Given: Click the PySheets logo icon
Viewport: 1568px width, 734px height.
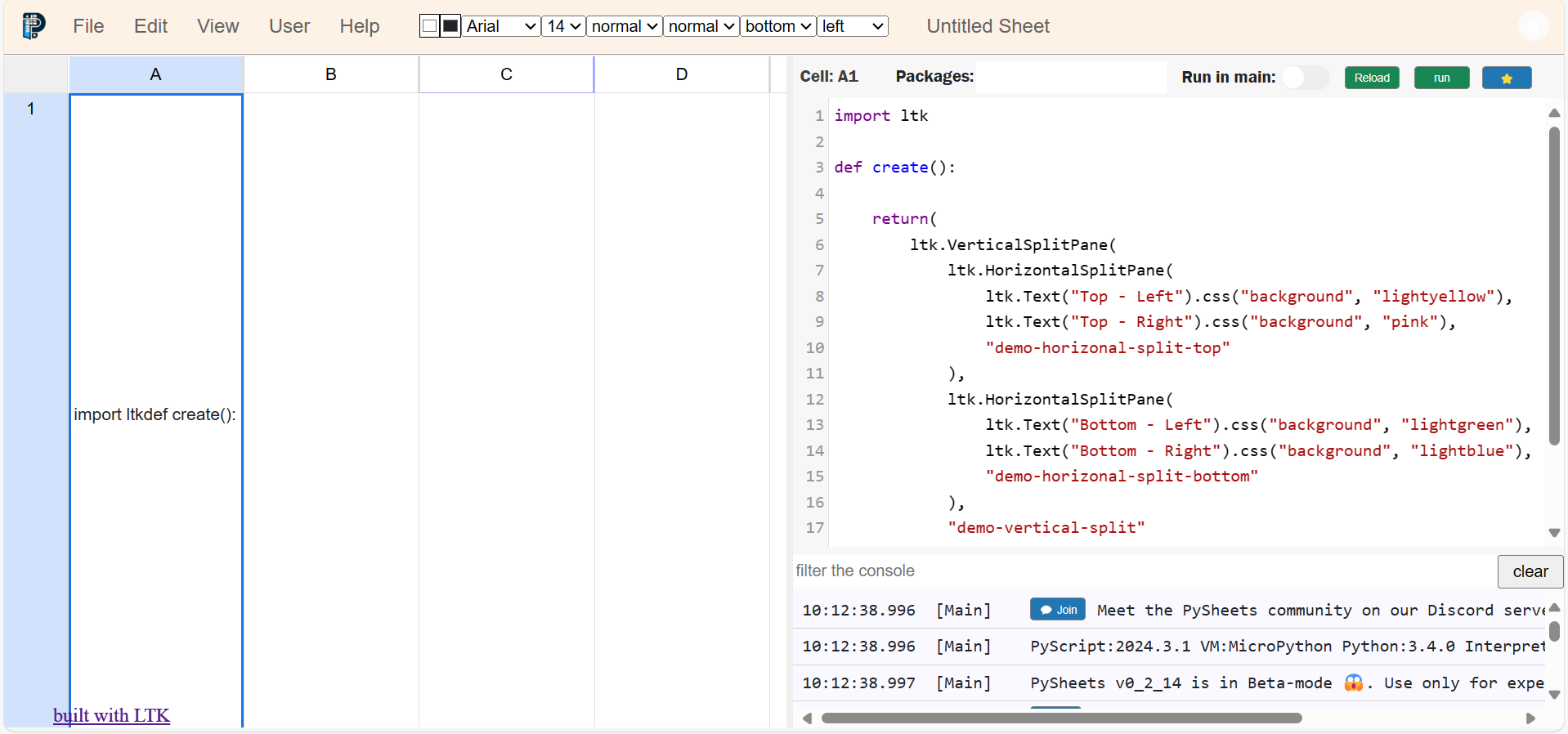Looking at the screenshot, I should pyautogui.click(x=33, y=26).
